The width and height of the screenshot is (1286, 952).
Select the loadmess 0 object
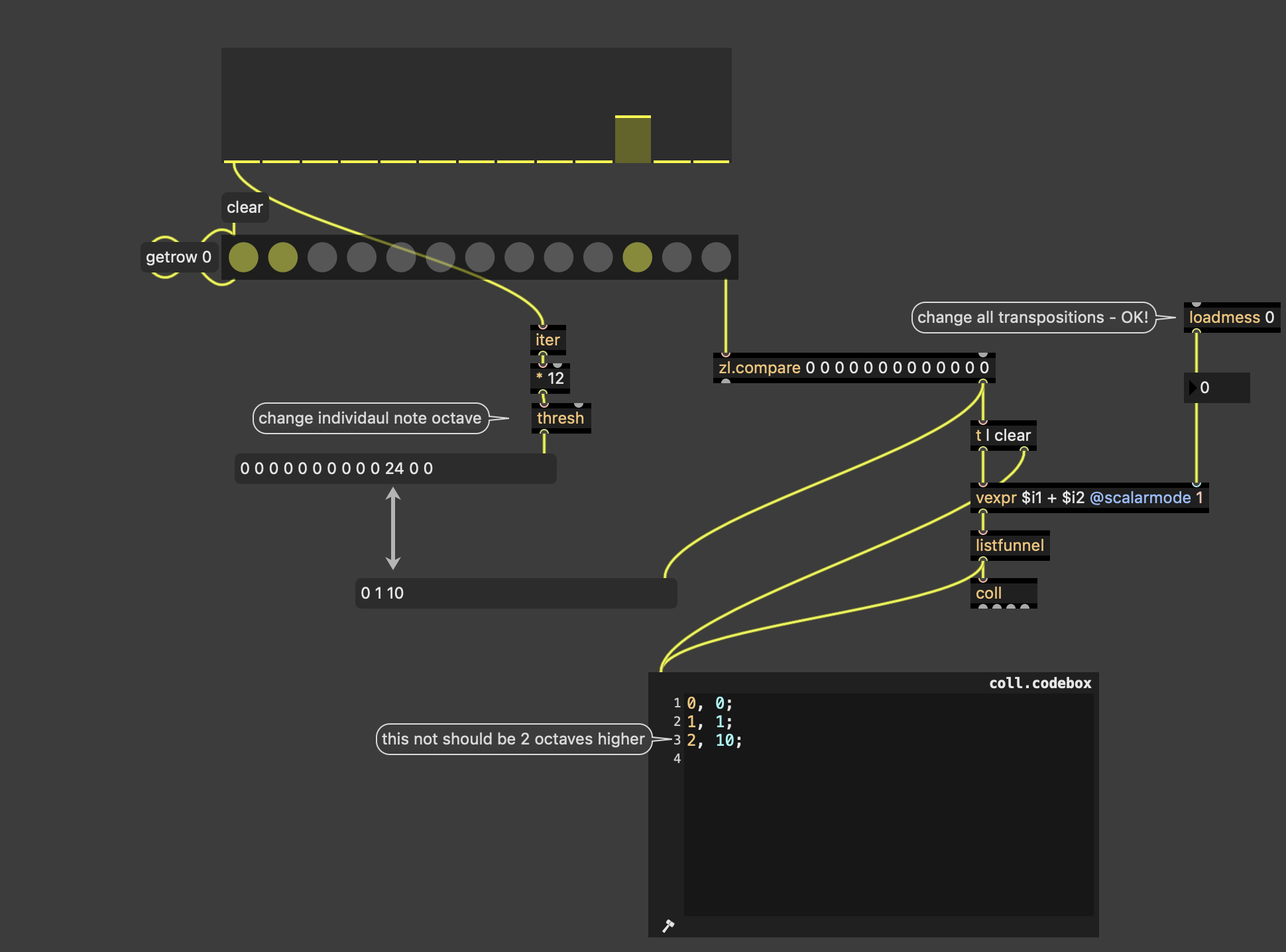coord(1232,318)
